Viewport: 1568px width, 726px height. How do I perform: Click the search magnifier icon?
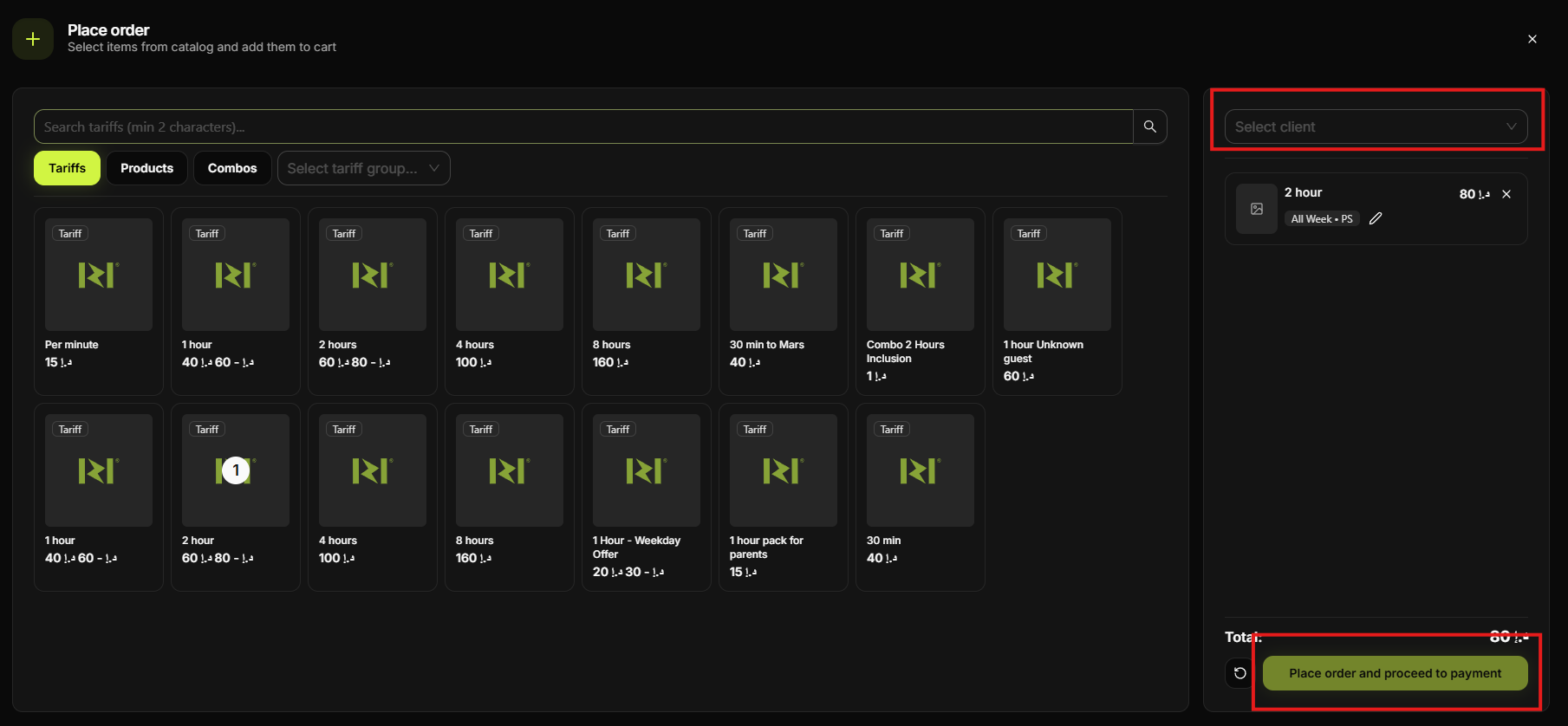pos(1149,126)
